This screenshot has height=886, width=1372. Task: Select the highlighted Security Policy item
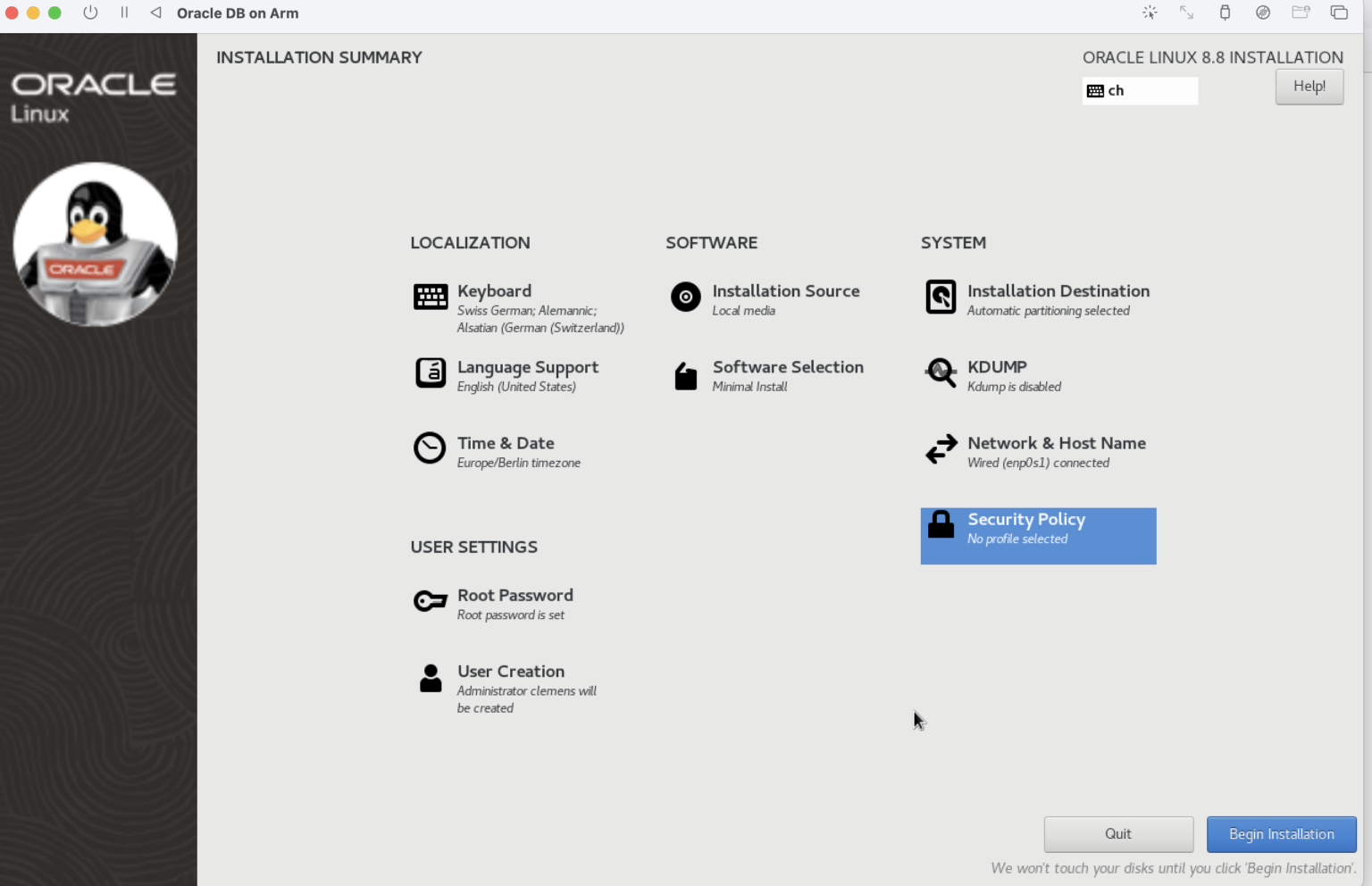pos(1037,536)
